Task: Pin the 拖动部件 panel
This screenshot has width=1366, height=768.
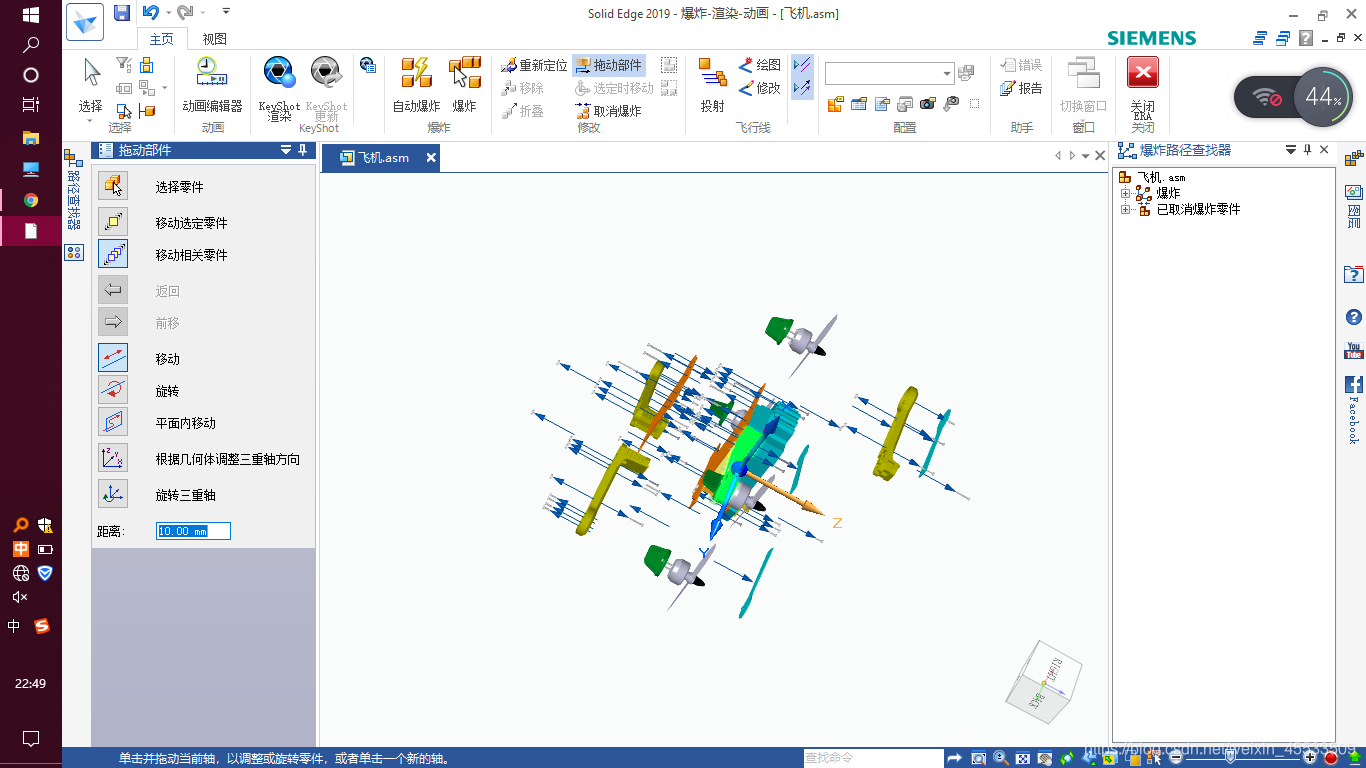Action: tap(303, 150)
